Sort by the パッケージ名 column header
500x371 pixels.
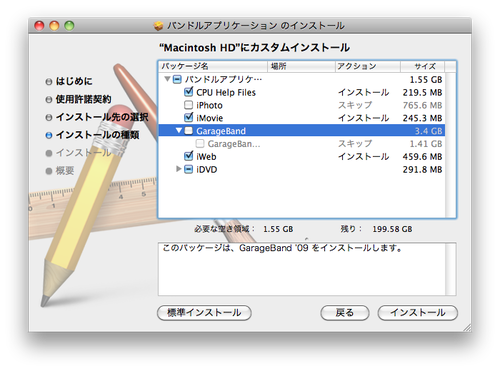click(213, 66)
